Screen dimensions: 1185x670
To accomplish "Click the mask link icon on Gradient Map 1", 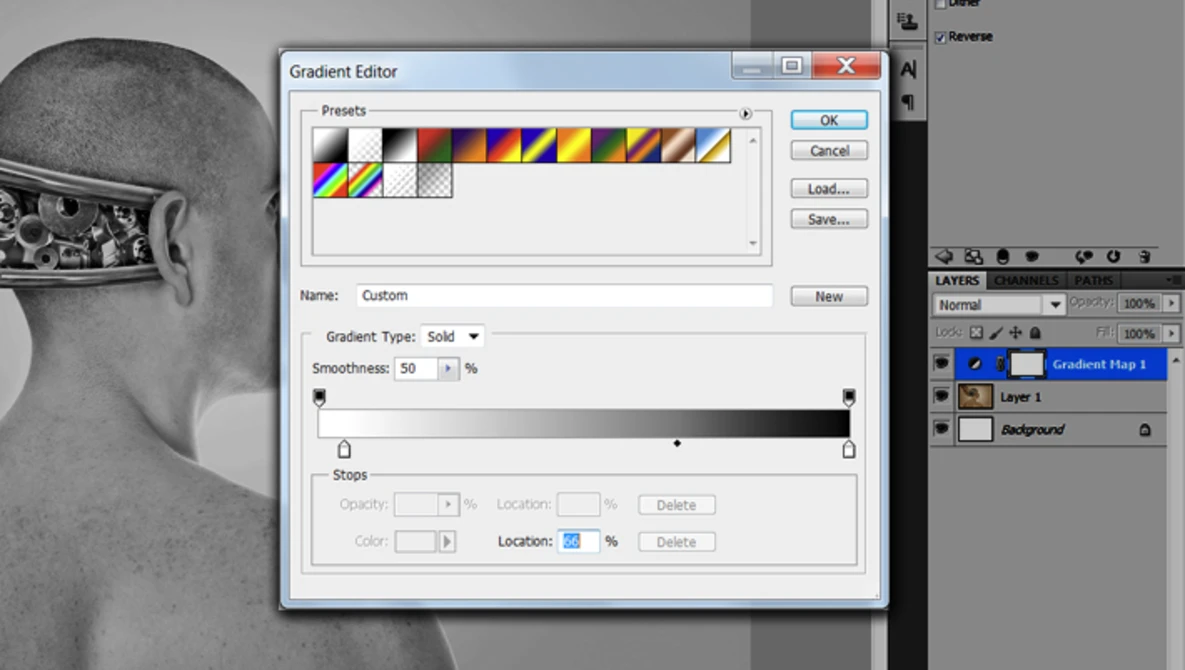I will 1000,364.
